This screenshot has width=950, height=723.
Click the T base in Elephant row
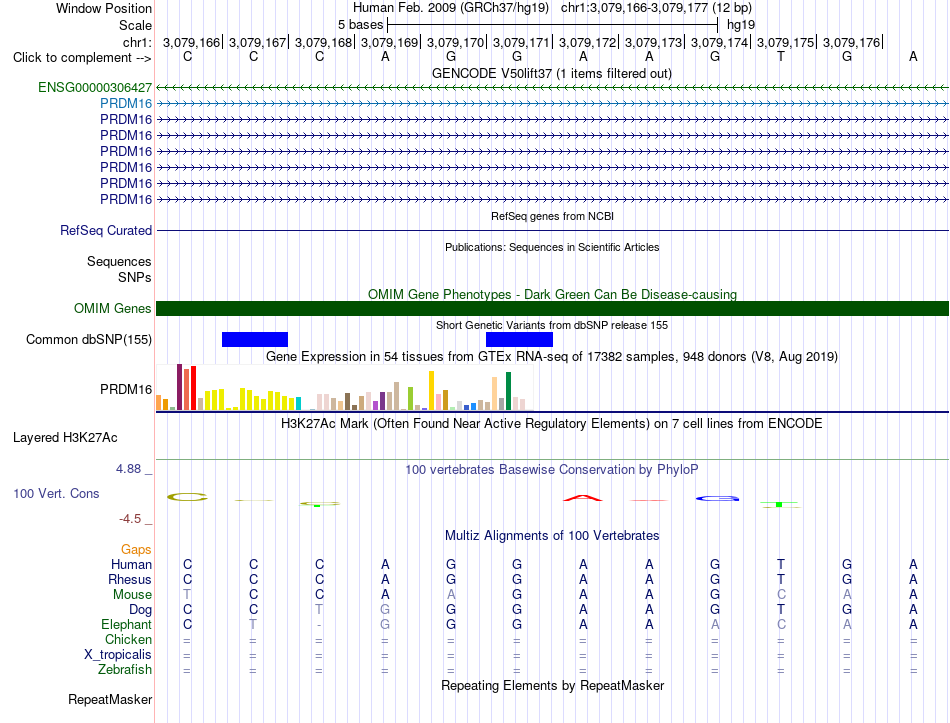pyautogui.click(x=253, y=624)
